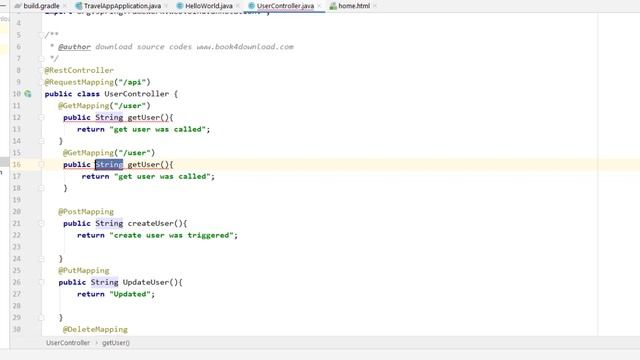Click the selected String keyword on line 16
This screenshot has width=640, height=360.
click(x=109, y=164)
